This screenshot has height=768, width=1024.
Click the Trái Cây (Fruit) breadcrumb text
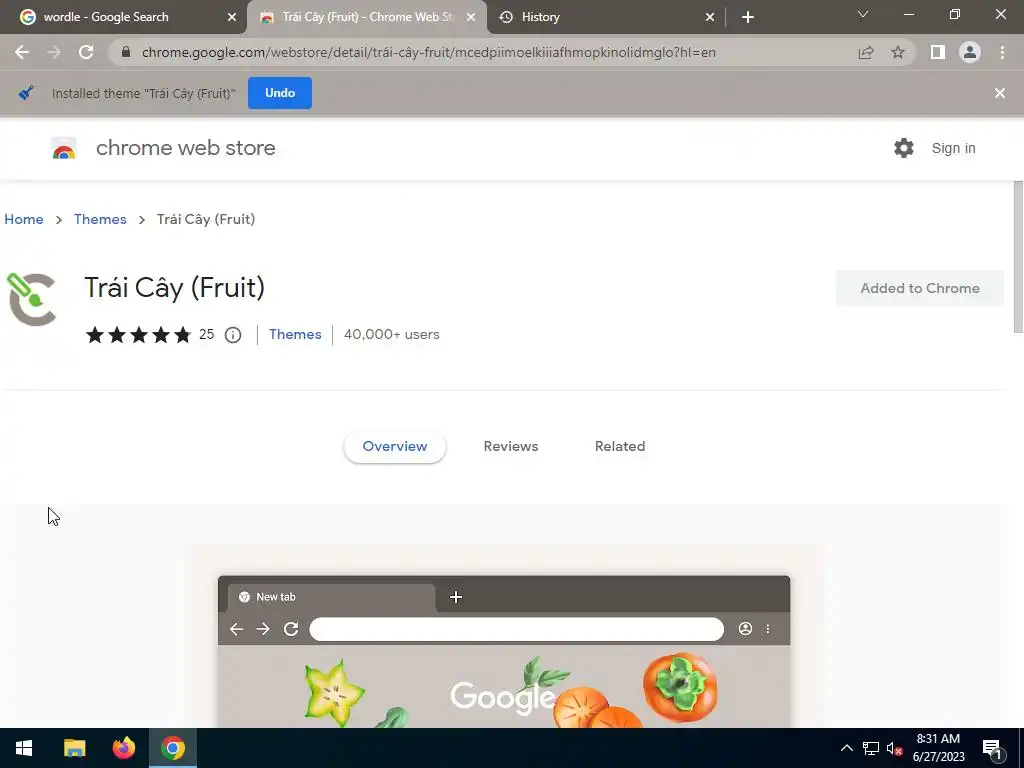point(206,219)
